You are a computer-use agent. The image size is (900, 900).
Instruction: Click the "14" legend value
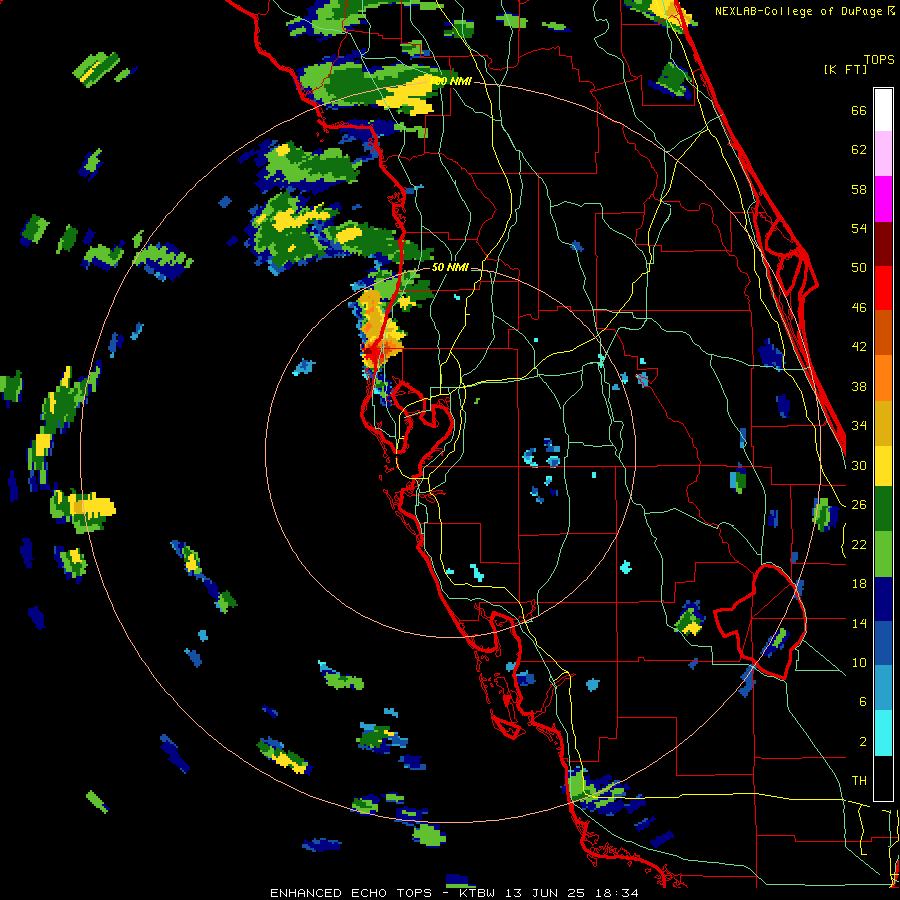859,623
